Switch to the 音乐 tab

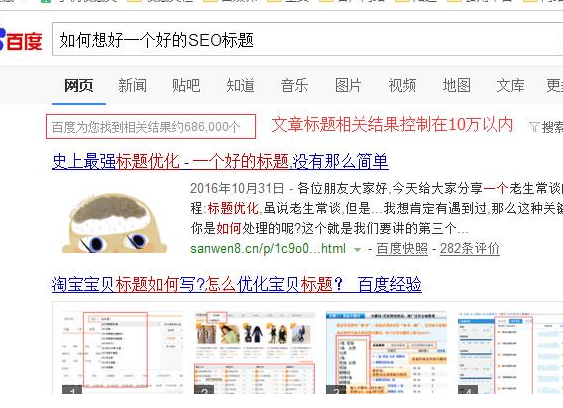294,85
